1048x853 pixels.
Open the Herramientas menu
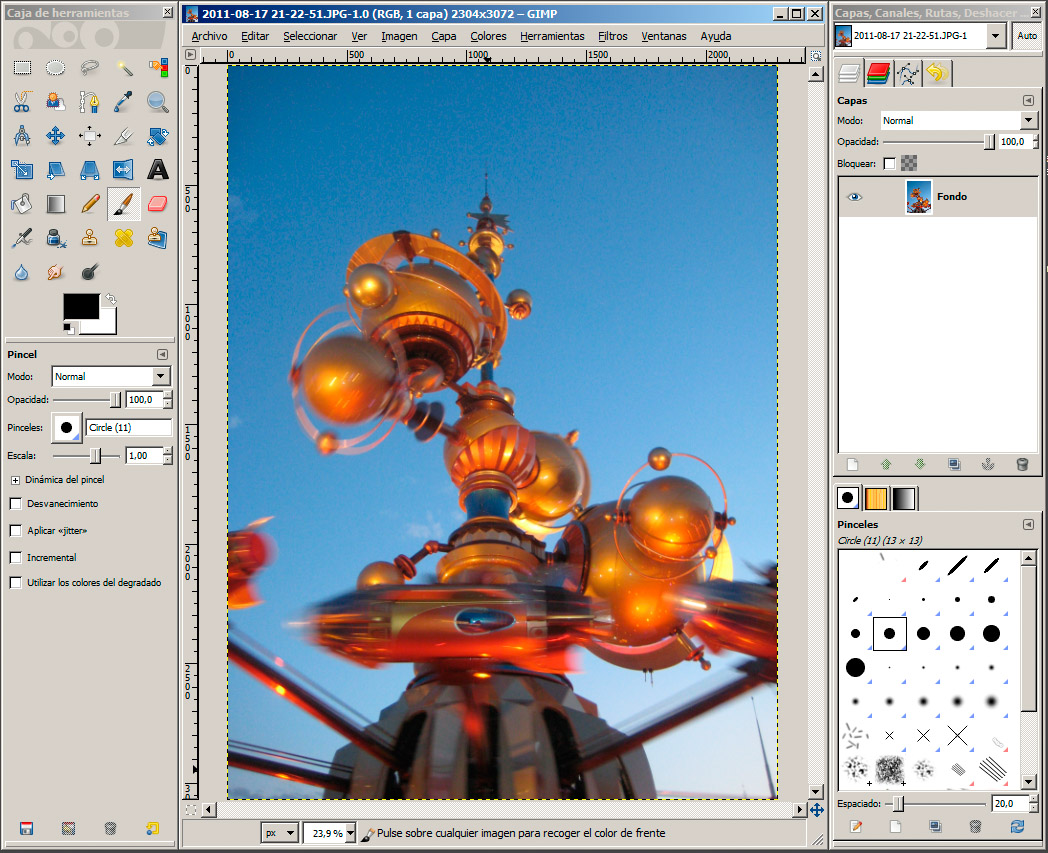[x=552, y=36]
